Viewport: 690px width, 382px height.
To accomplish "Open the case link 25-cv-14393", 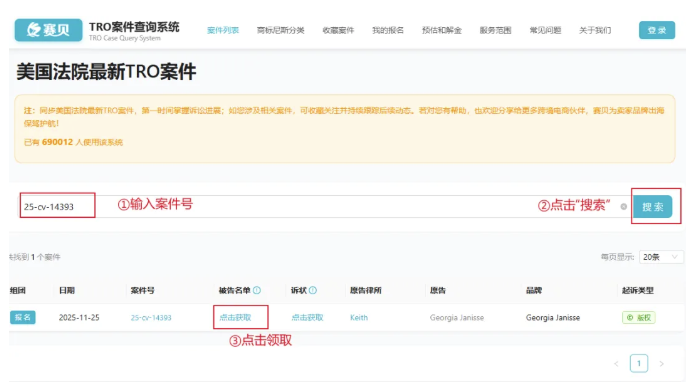I will (x=151, y=318).
